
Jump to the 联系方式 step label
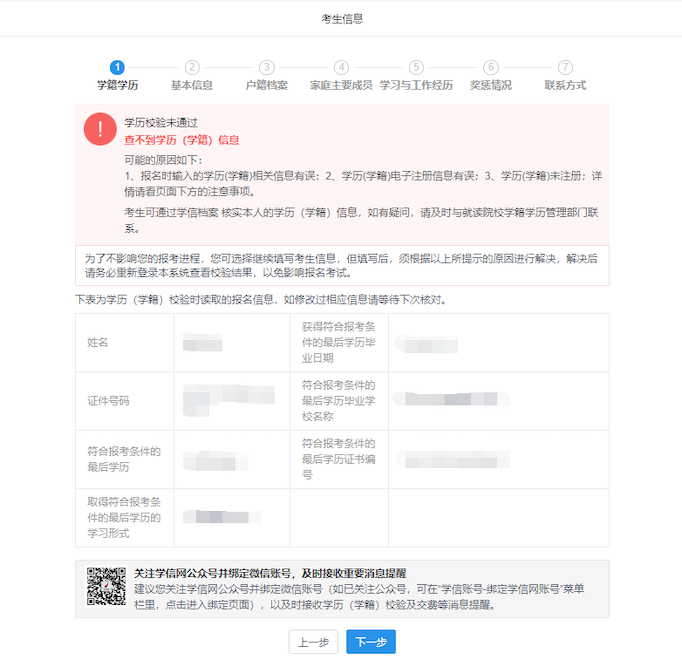(x=566, y=86)
